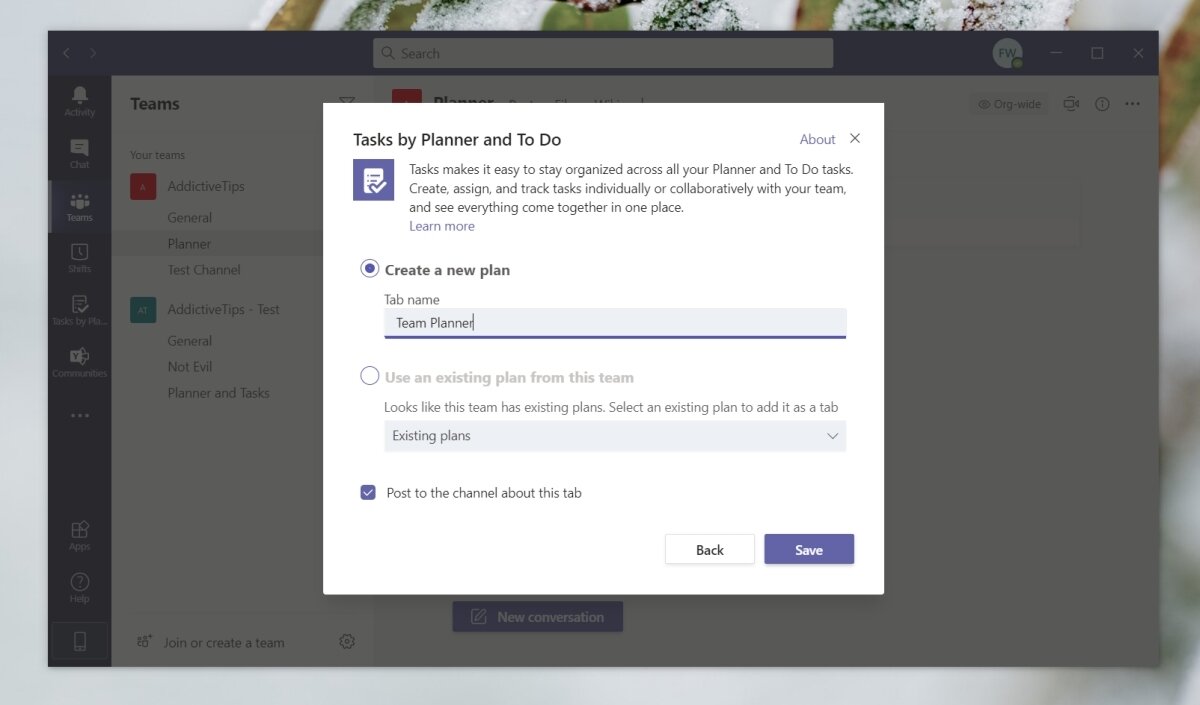Open the Shifts app

point(79,258)
